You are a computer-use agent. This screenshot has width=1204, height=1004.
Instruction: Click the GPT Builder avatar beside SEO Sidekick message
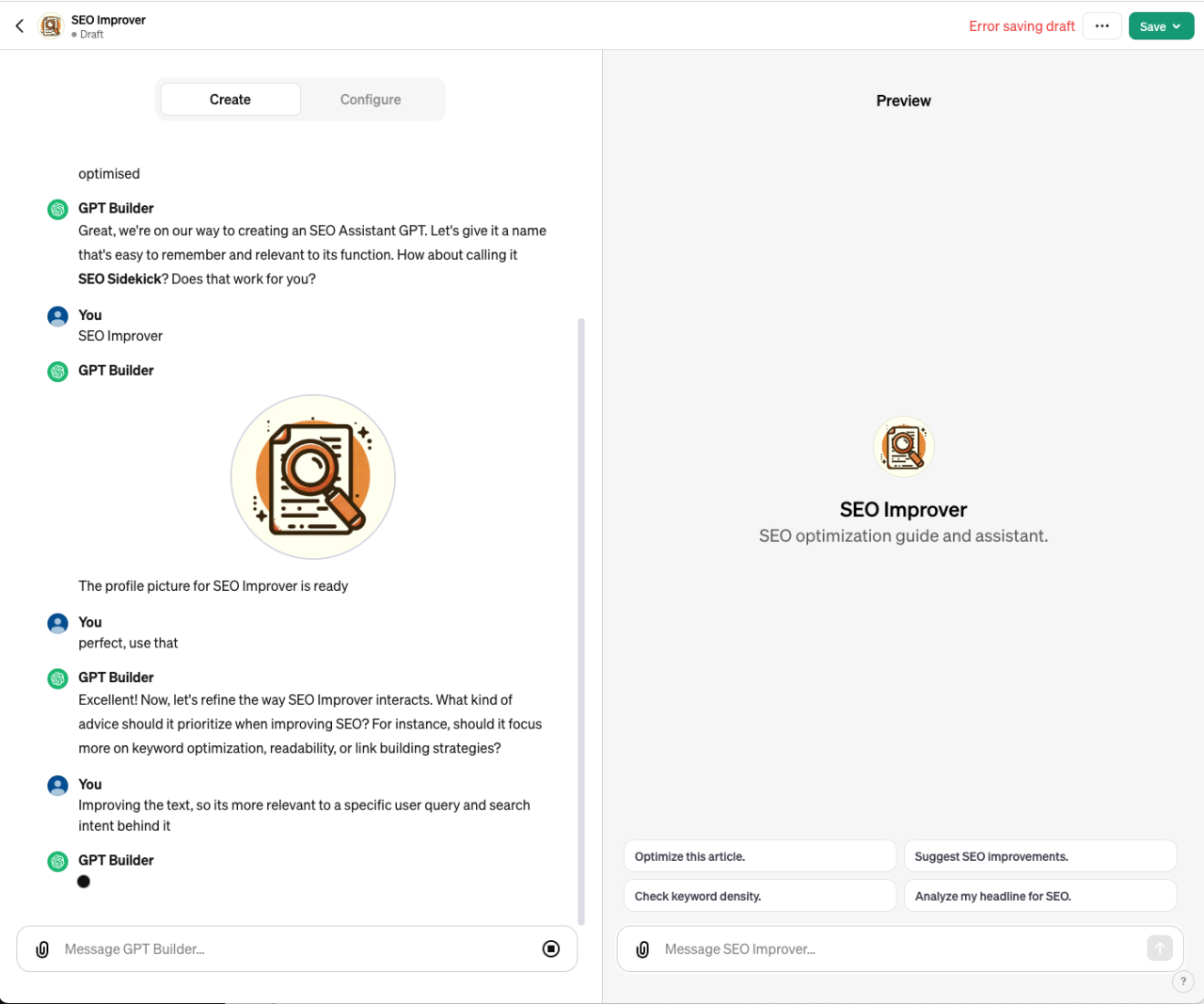(x=58, y=209)
